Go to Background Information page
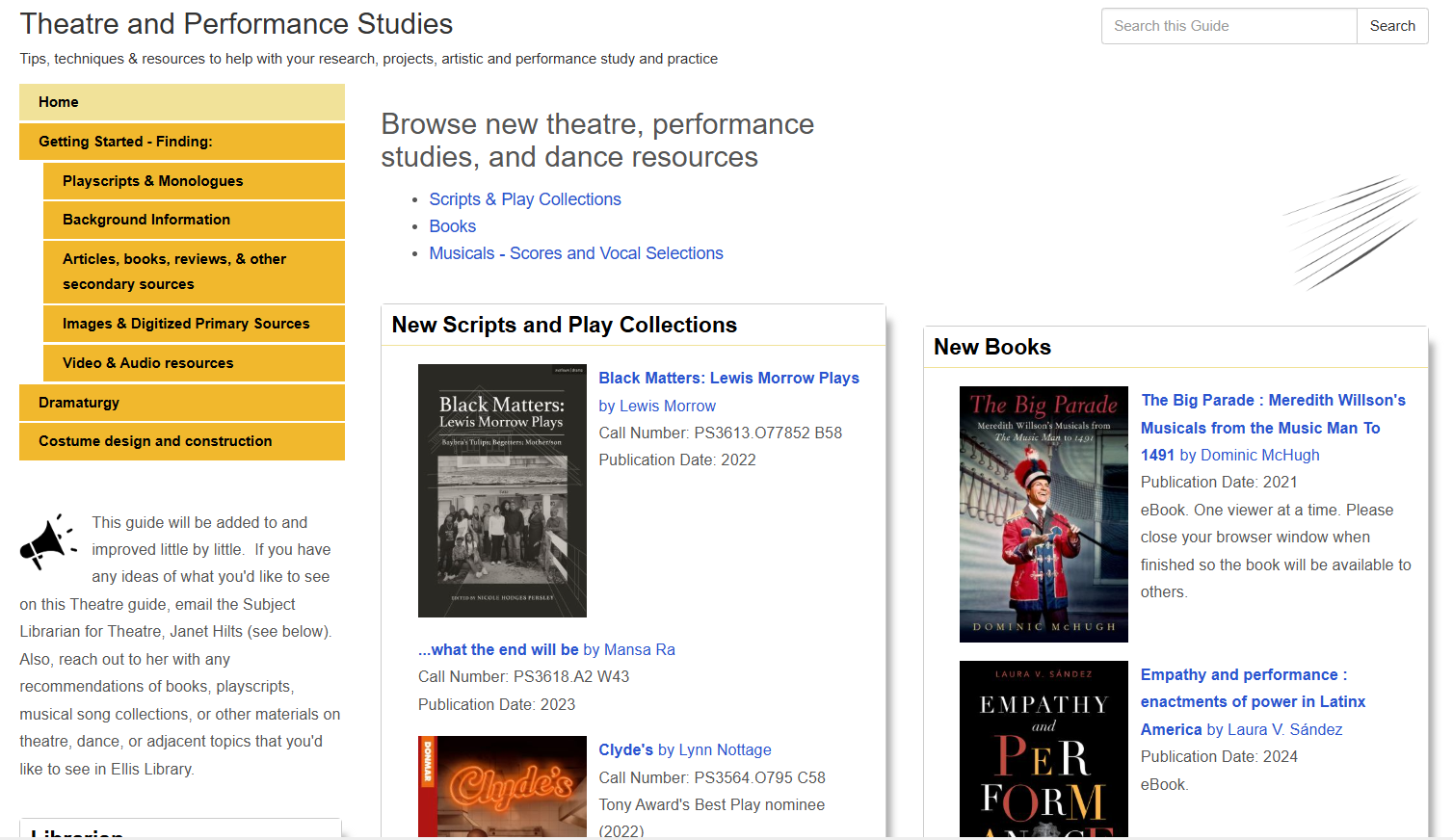1453x840 pixels. (194, 220)
